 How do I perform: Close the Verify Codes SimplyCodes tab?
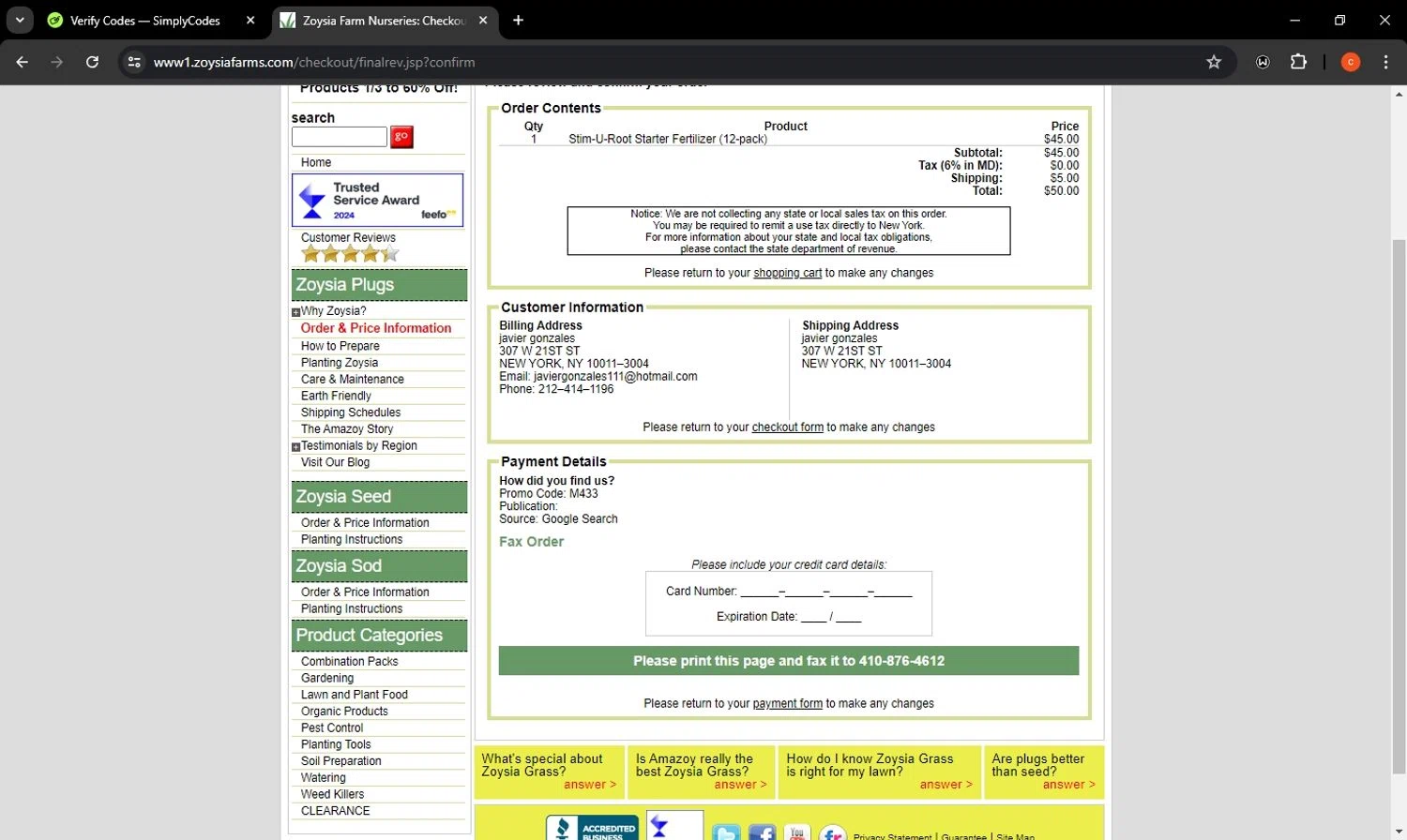[250, 20]
